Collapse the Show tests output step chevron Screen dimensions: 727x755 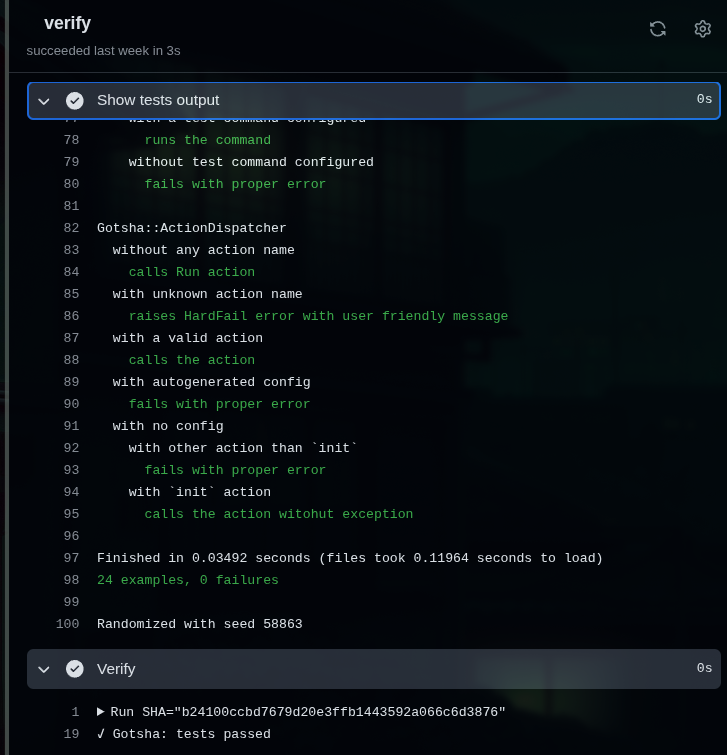pos(44,101)
